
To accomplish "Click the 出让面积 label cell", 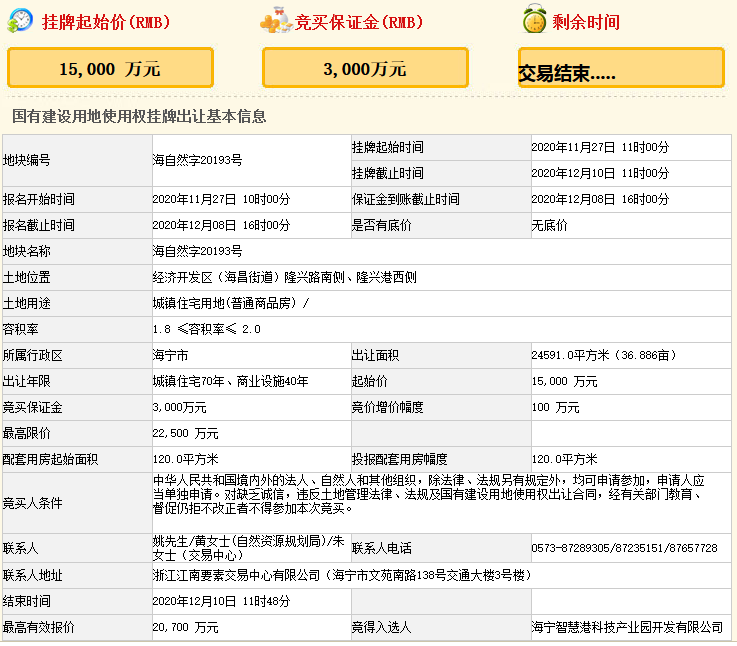I will pyautogui.click(x=441, y=355).
